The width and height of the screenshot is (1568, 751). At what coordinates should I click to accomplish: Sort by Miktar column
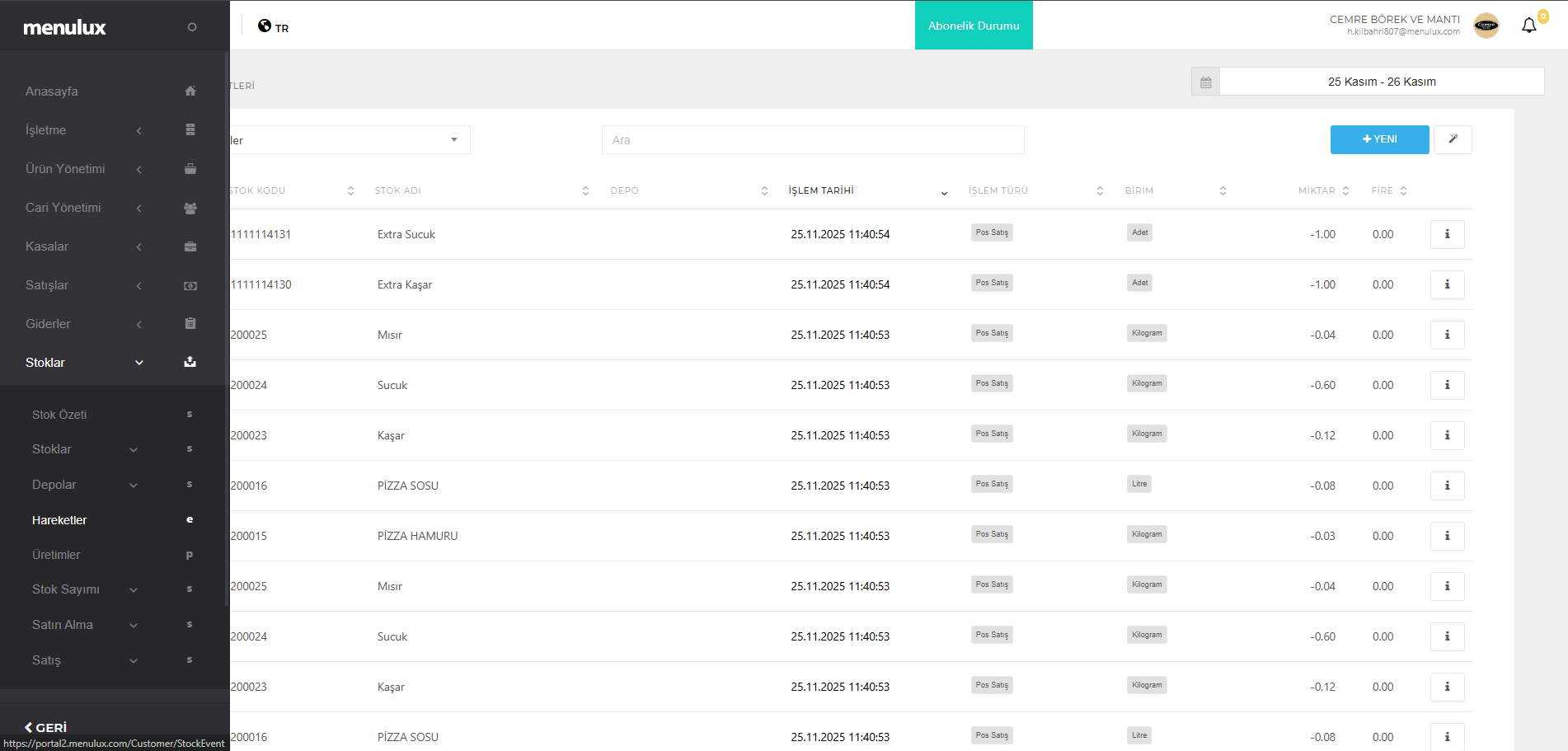(1345, 190)
